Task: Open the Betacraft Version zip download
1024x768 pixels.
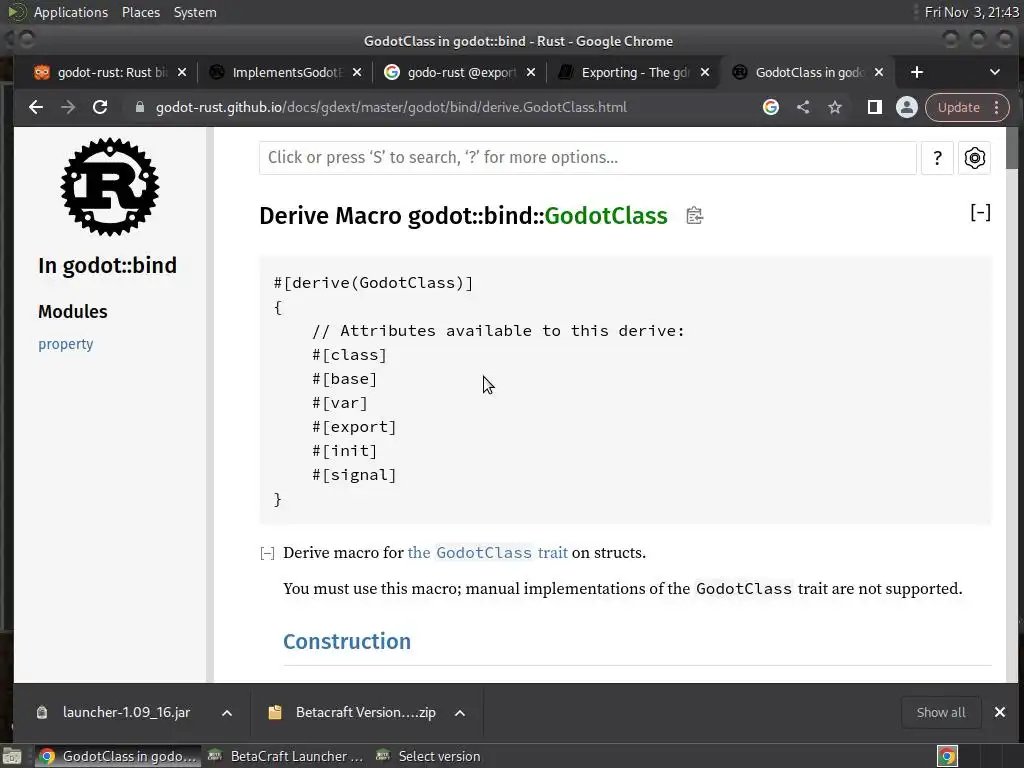Action: point(353,712)
